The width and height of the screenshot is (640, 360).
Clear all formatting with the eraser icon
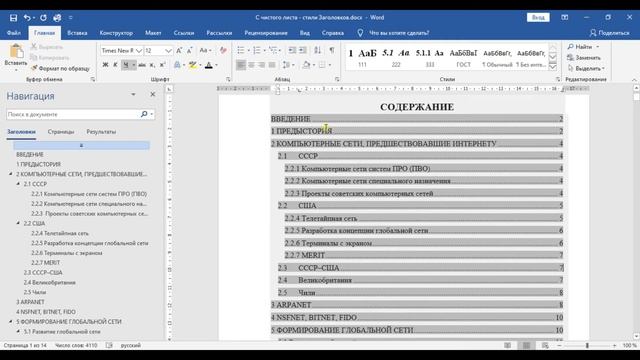pos(223,51)
